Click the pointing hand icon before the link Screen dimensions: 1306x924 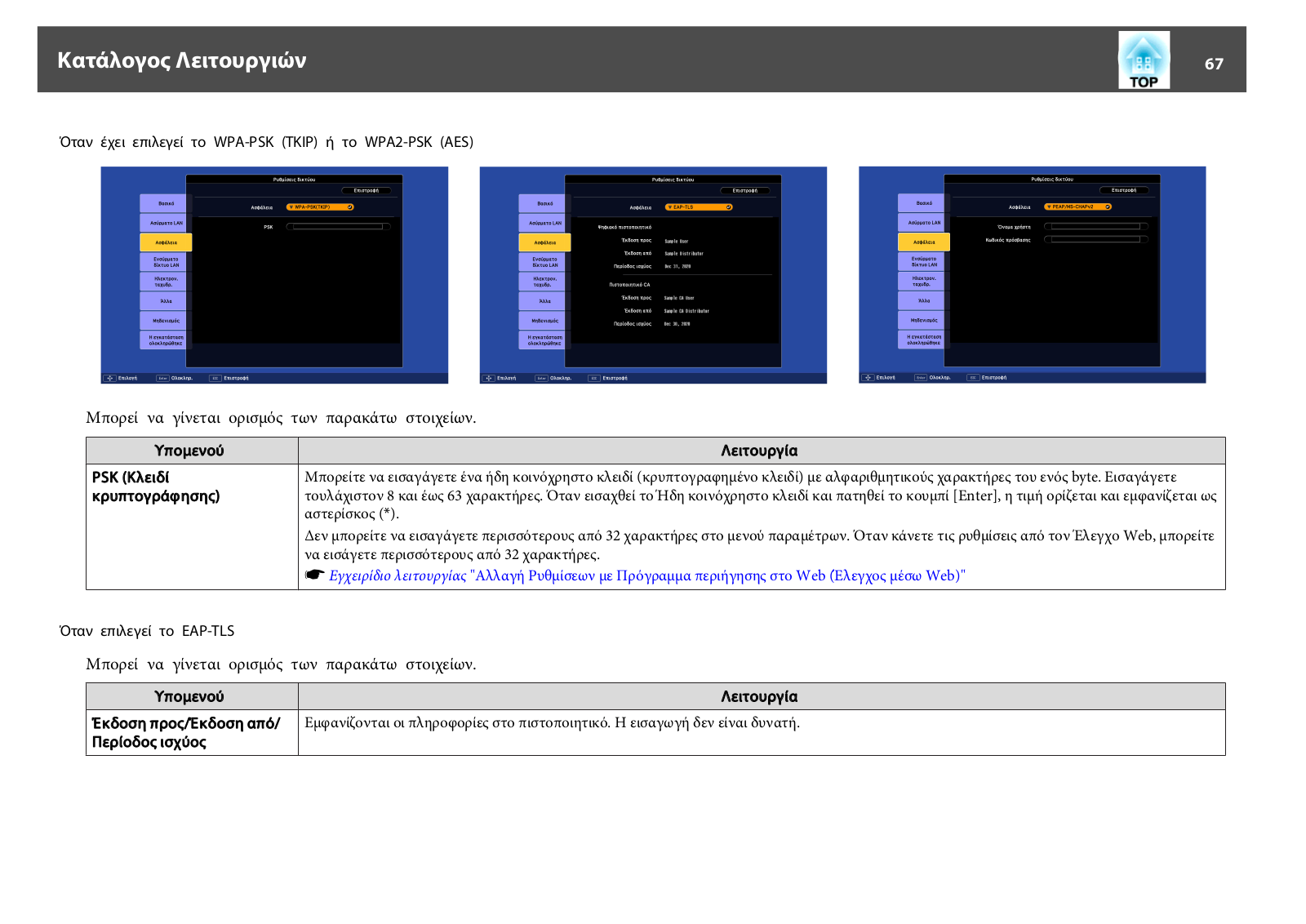(x=314, y=575)
